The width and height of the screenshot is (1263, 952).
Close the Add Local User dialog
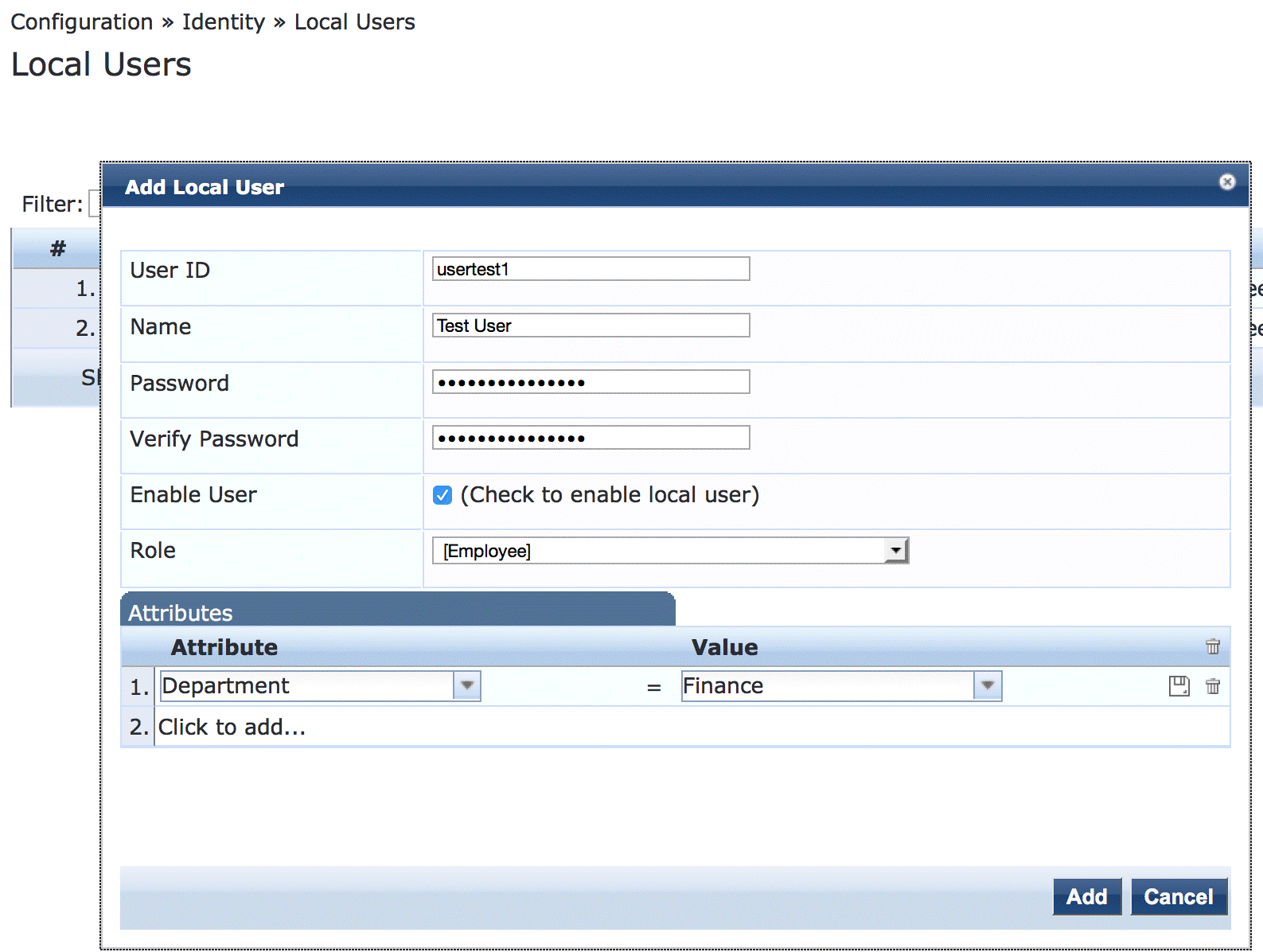(1227, 182)
